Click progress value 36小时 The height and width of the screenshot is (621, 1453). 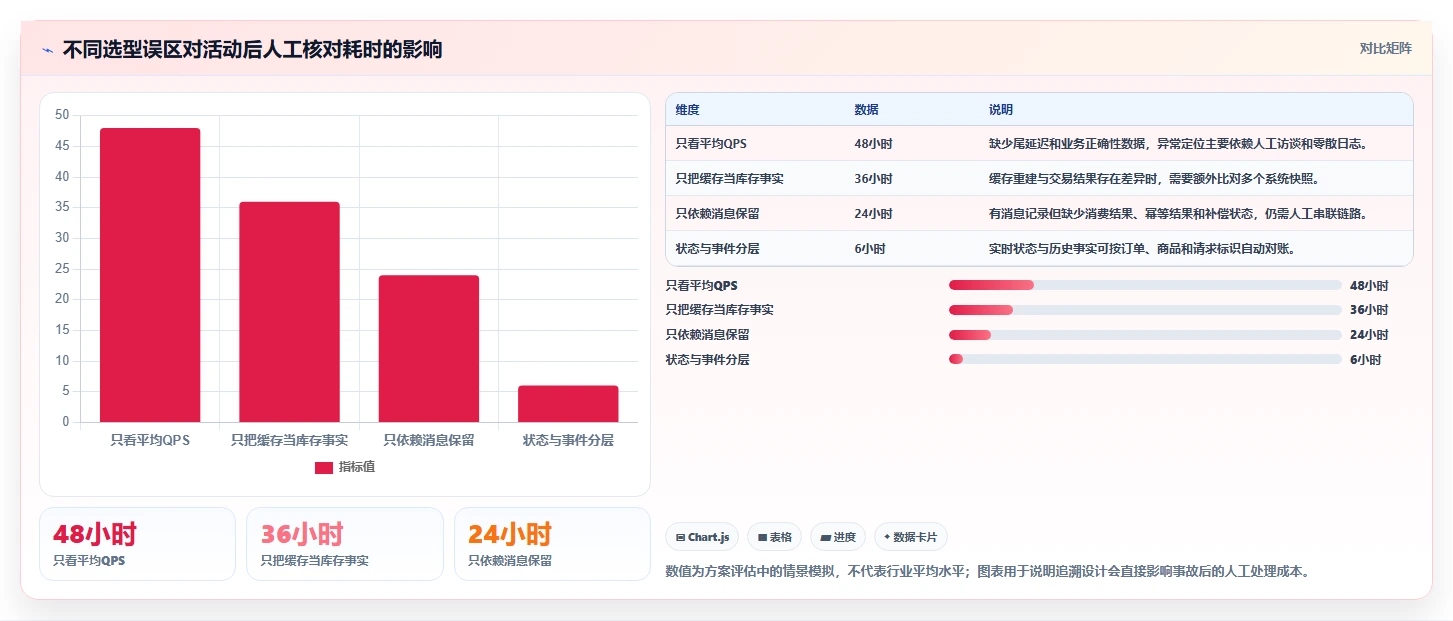(x=1369, y=310)
